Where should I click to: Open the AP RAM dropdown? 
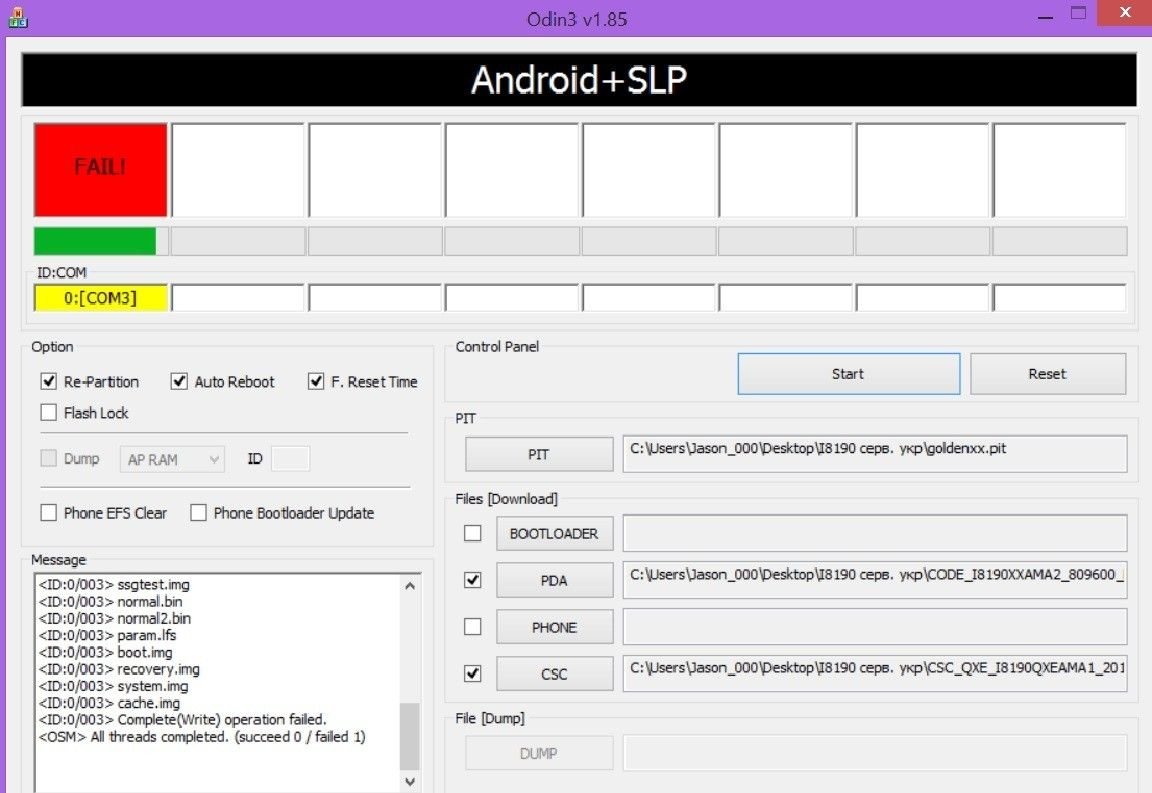(x=172, y=459)
